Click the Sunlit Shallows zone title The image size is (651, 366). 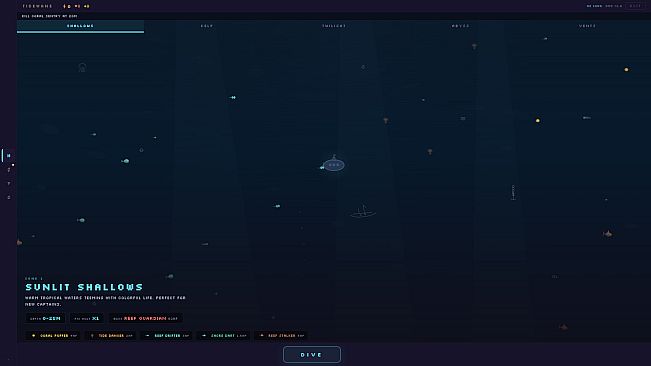point(84,287)
